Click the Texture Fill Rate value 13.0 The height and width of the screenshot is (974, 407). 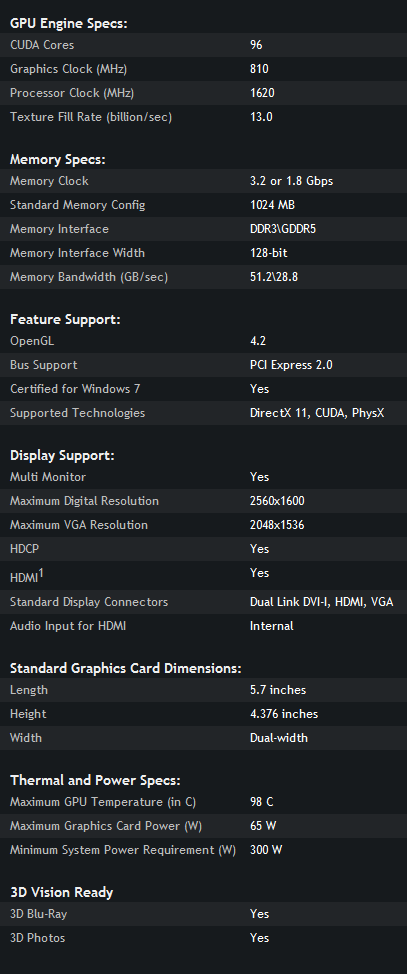click(x=261, y=117)
